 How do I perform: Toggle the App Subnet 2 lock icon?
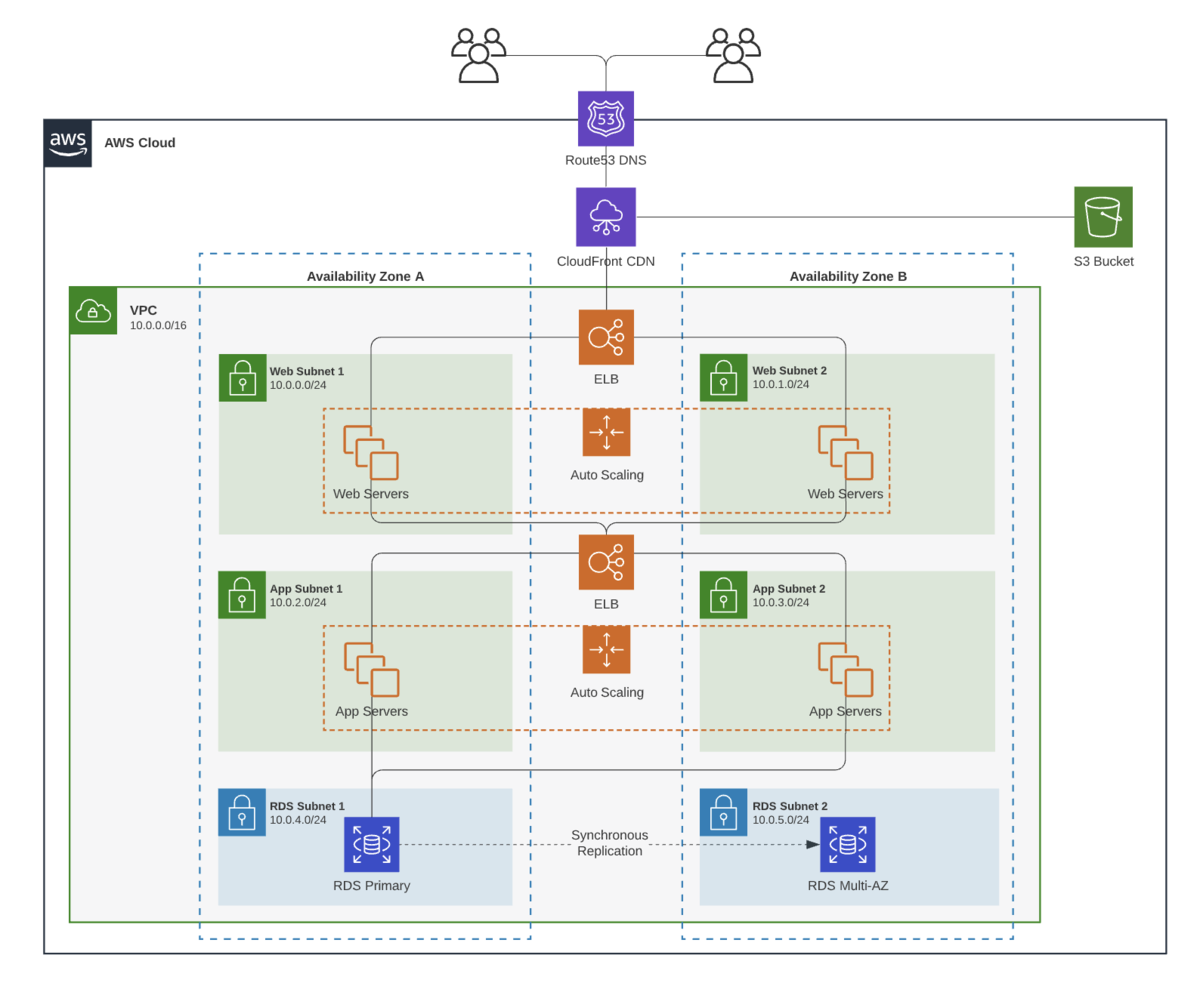coord(723,595)
